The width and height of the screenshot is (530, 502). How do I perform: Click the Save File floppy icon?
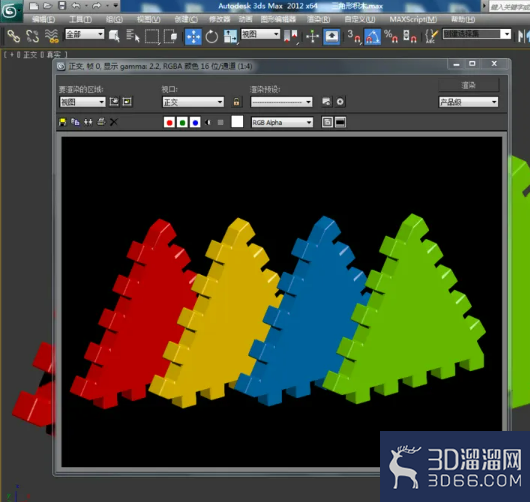[62, 6]
